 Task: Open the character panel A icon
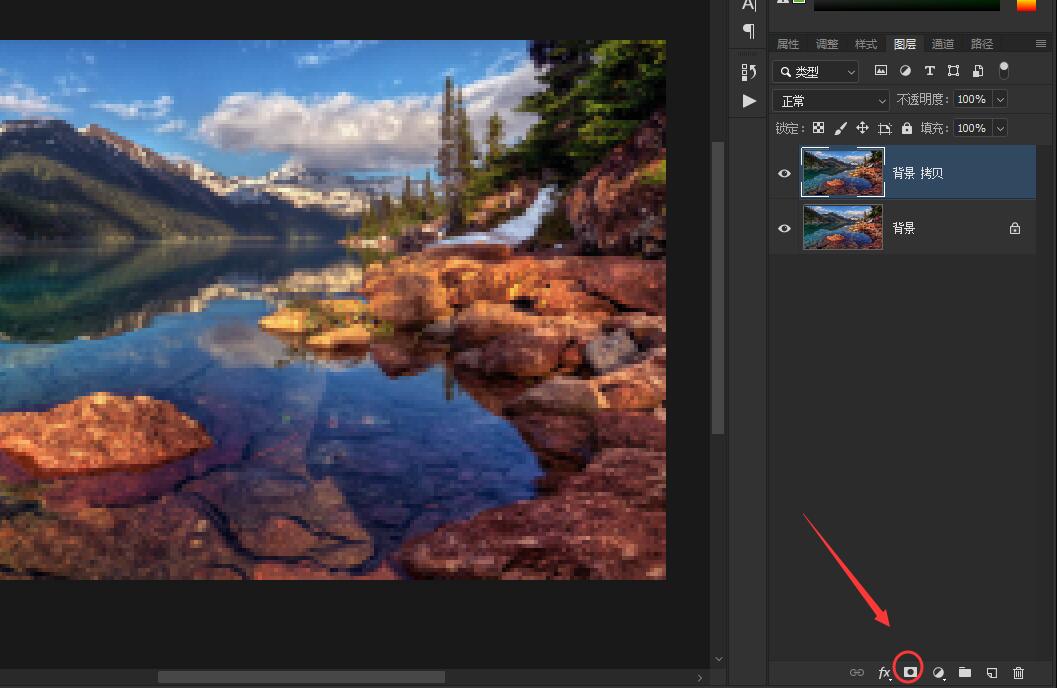coord(749,5)
